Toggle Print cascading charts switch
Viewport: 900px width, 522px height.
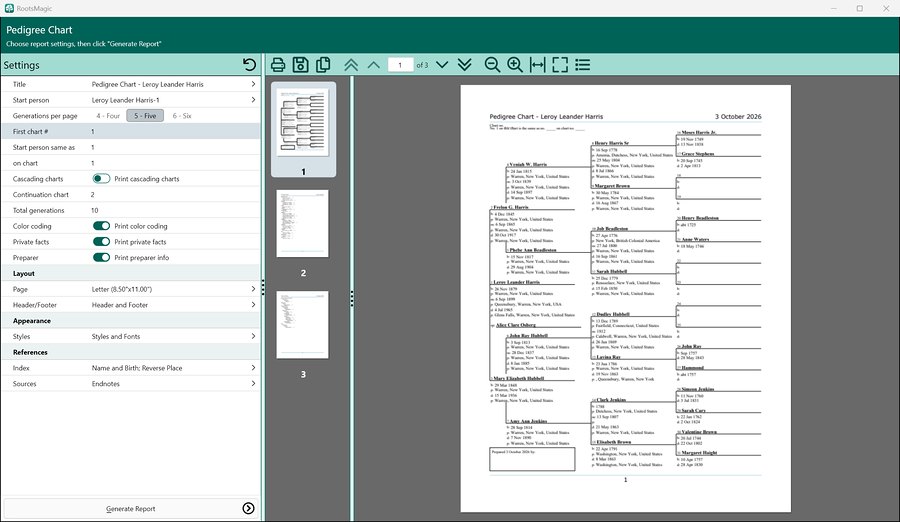102,179
